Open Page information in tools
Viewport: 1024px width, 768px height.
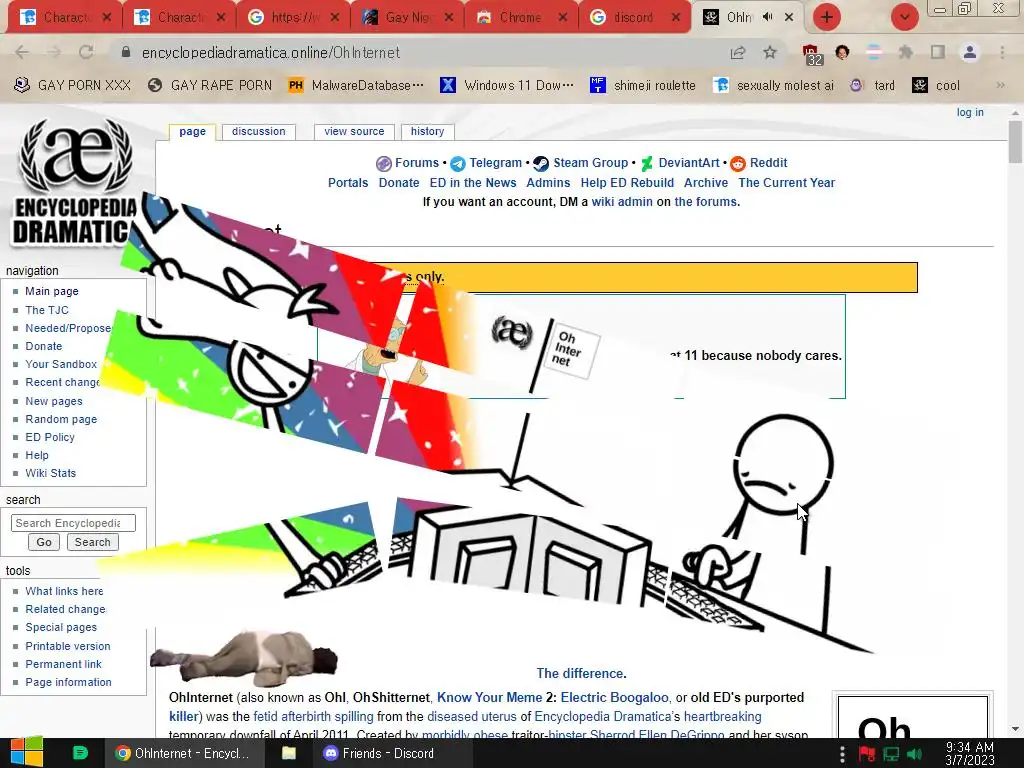[68, 682]
